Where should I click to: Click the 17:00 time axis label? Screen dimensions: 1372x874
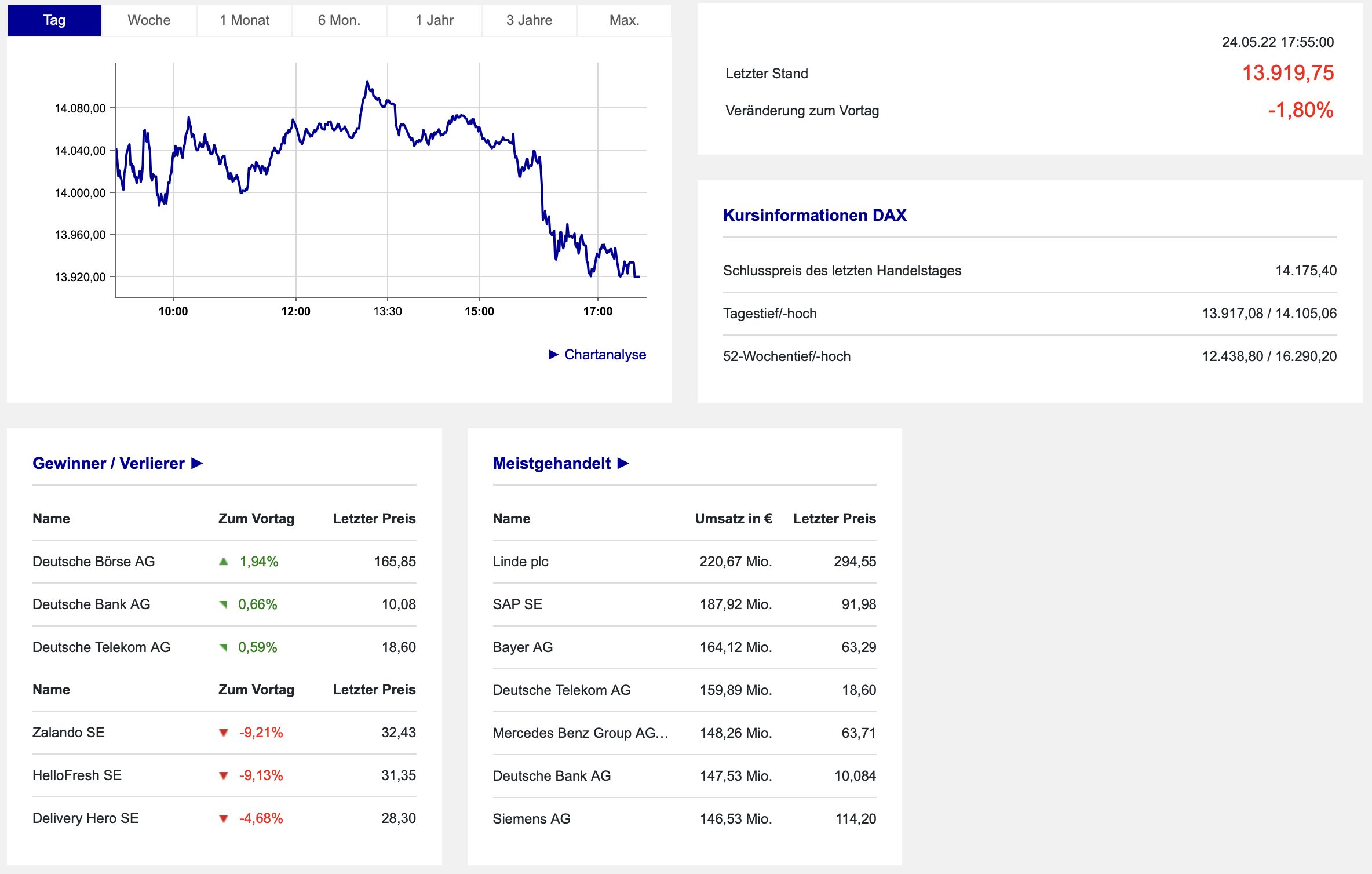coord(598,311)
